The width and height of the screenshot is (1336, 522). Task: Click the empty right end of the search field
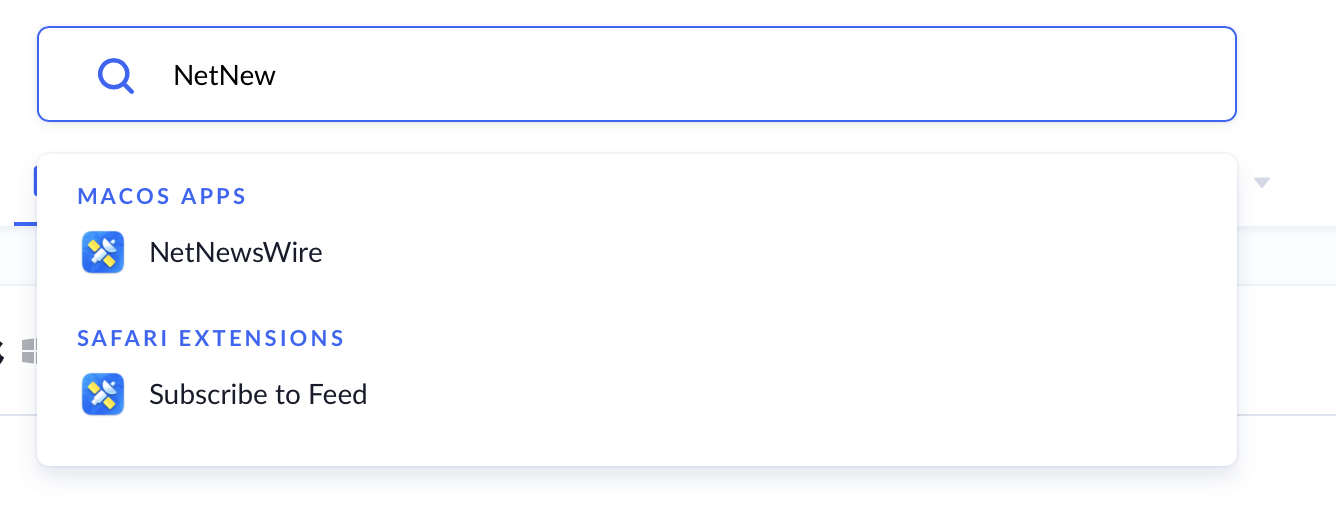click(1150, 75)
